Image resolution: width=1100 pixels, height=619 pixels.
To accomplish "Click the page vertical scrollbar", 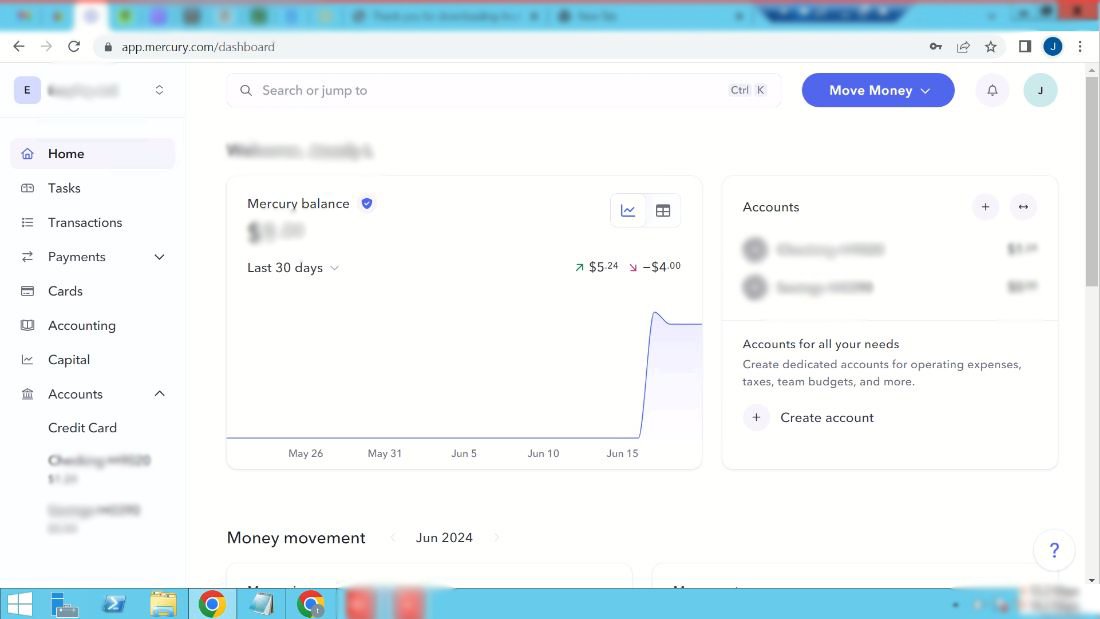I will coord(1092,181).
